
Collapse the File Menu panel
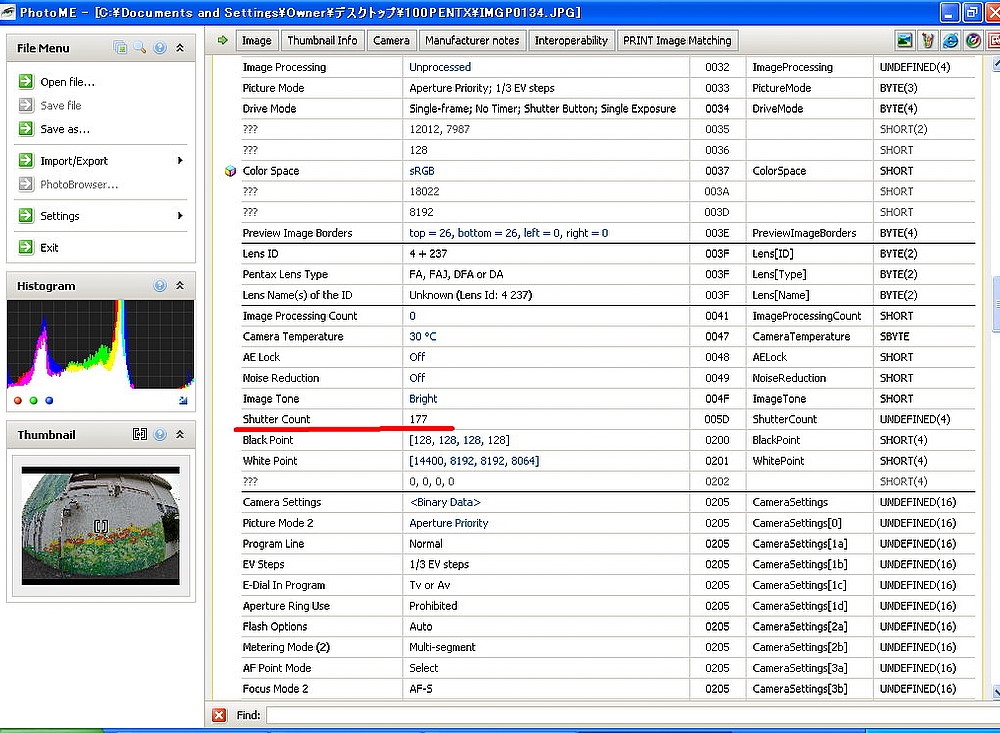coord(180,47)
